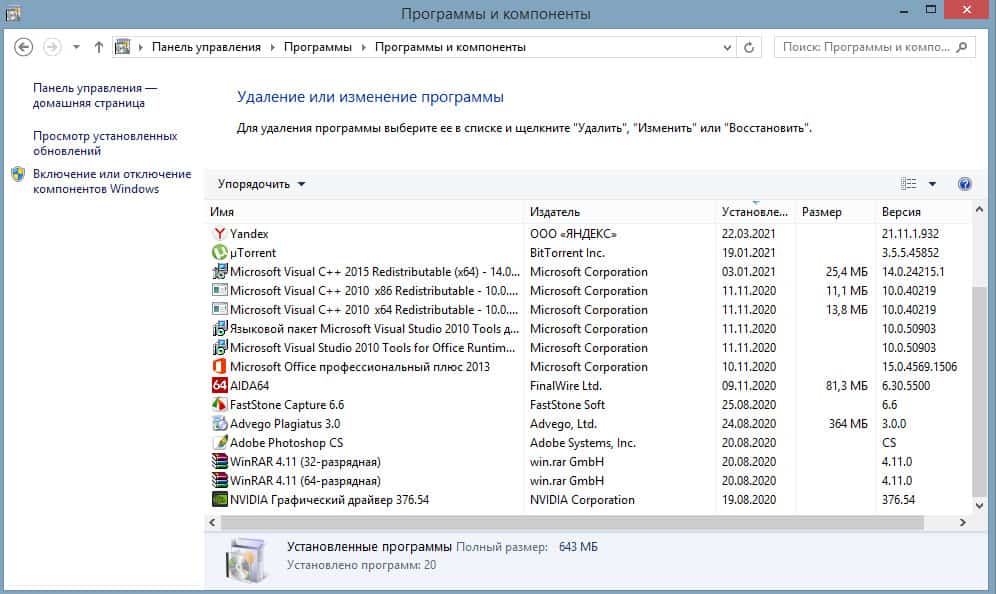Open the Упорядочить dropdown menu
This screenshot has height=594, width=996.
point(262,184)
